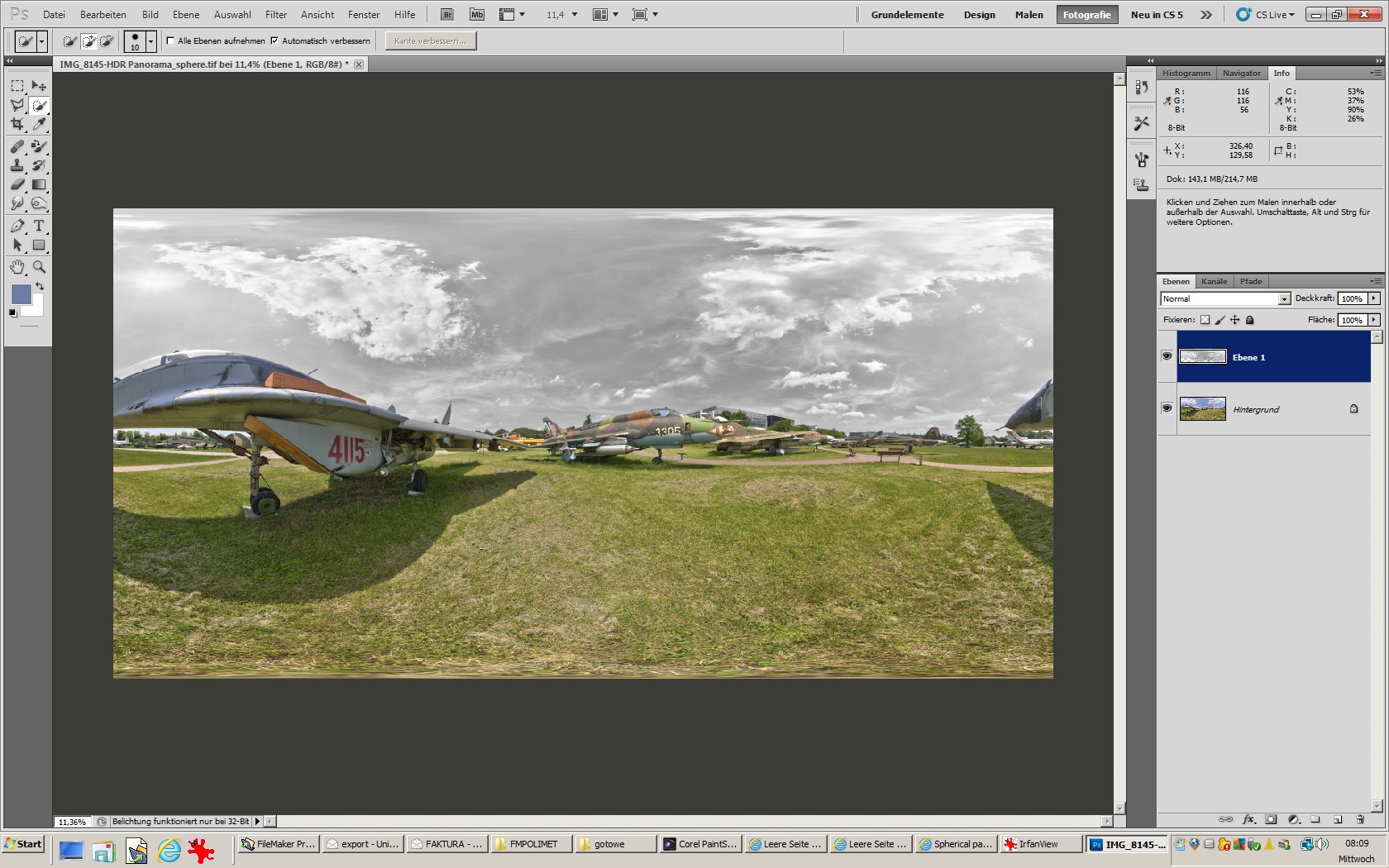Click the foreground color swatch

[21, 293]
